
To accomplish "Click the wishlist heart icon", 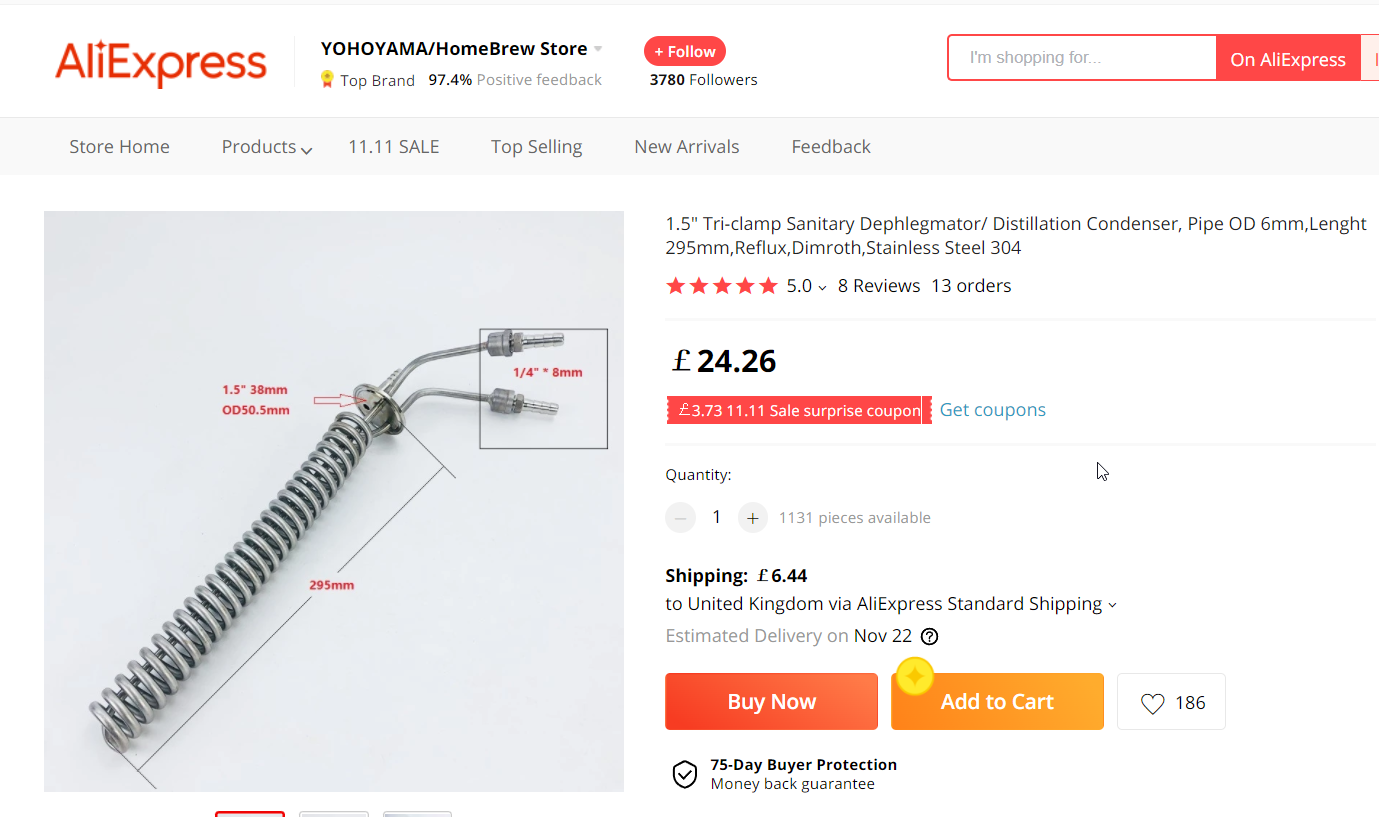I will pos(1152,703).
